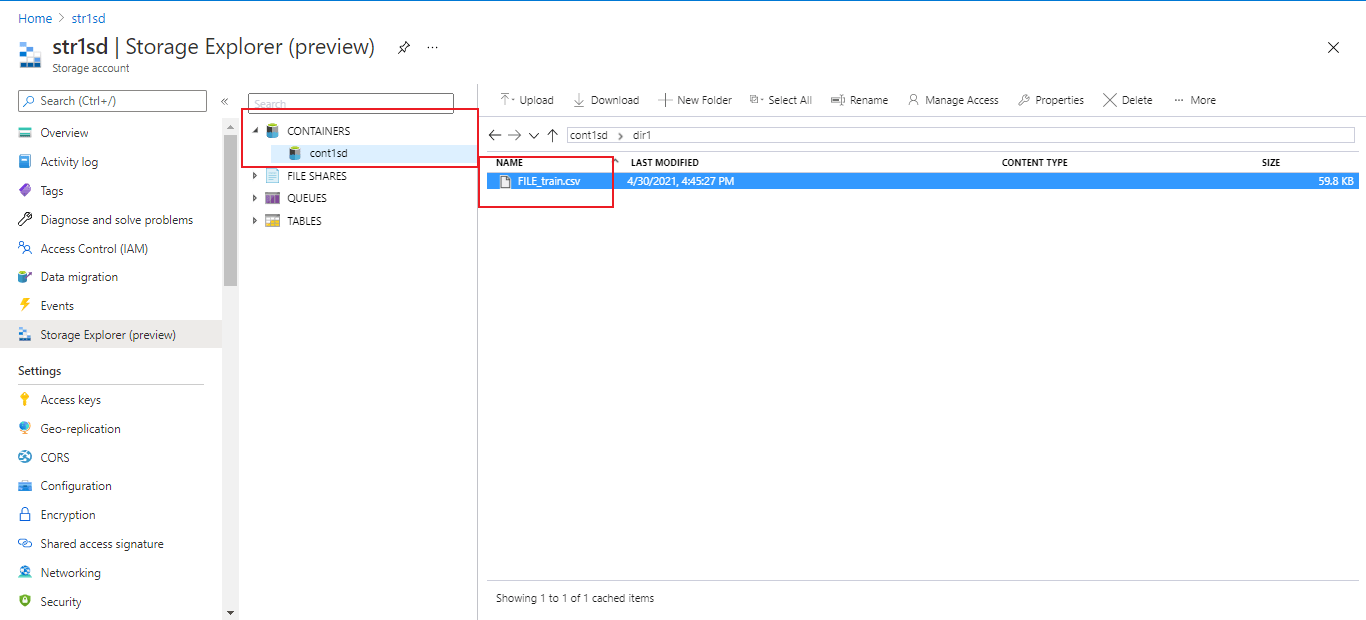Switch to the Access keys settings page

(73, 399)
